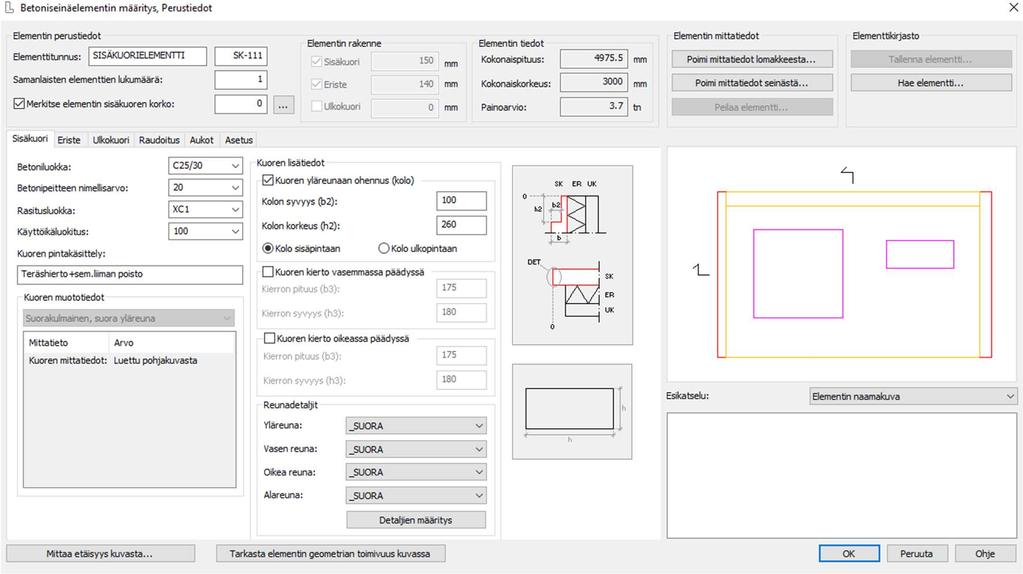This screenshot has width=1023, height=574.
Task: Open the Vasen reuna edge detail dropdown
Action: coord(416,449)
